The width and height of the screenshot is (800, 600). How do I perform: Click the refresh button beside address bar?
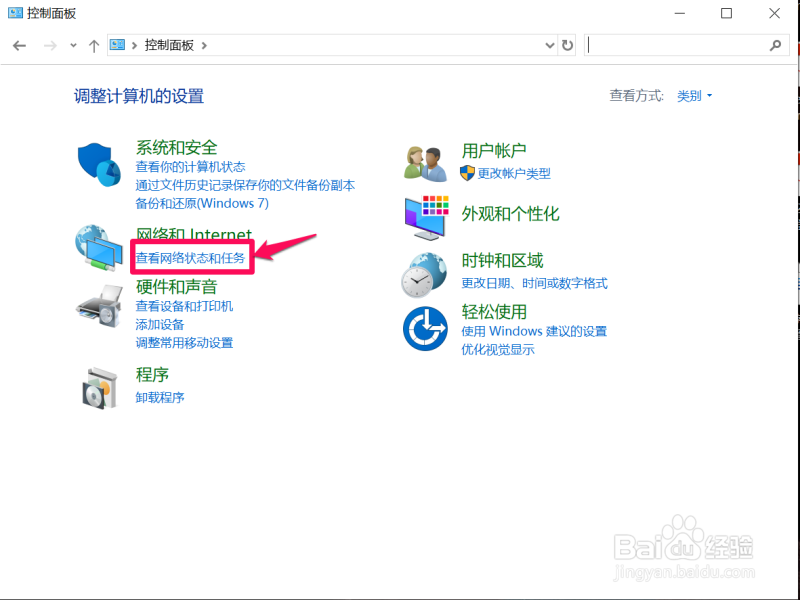pos(566,45)
